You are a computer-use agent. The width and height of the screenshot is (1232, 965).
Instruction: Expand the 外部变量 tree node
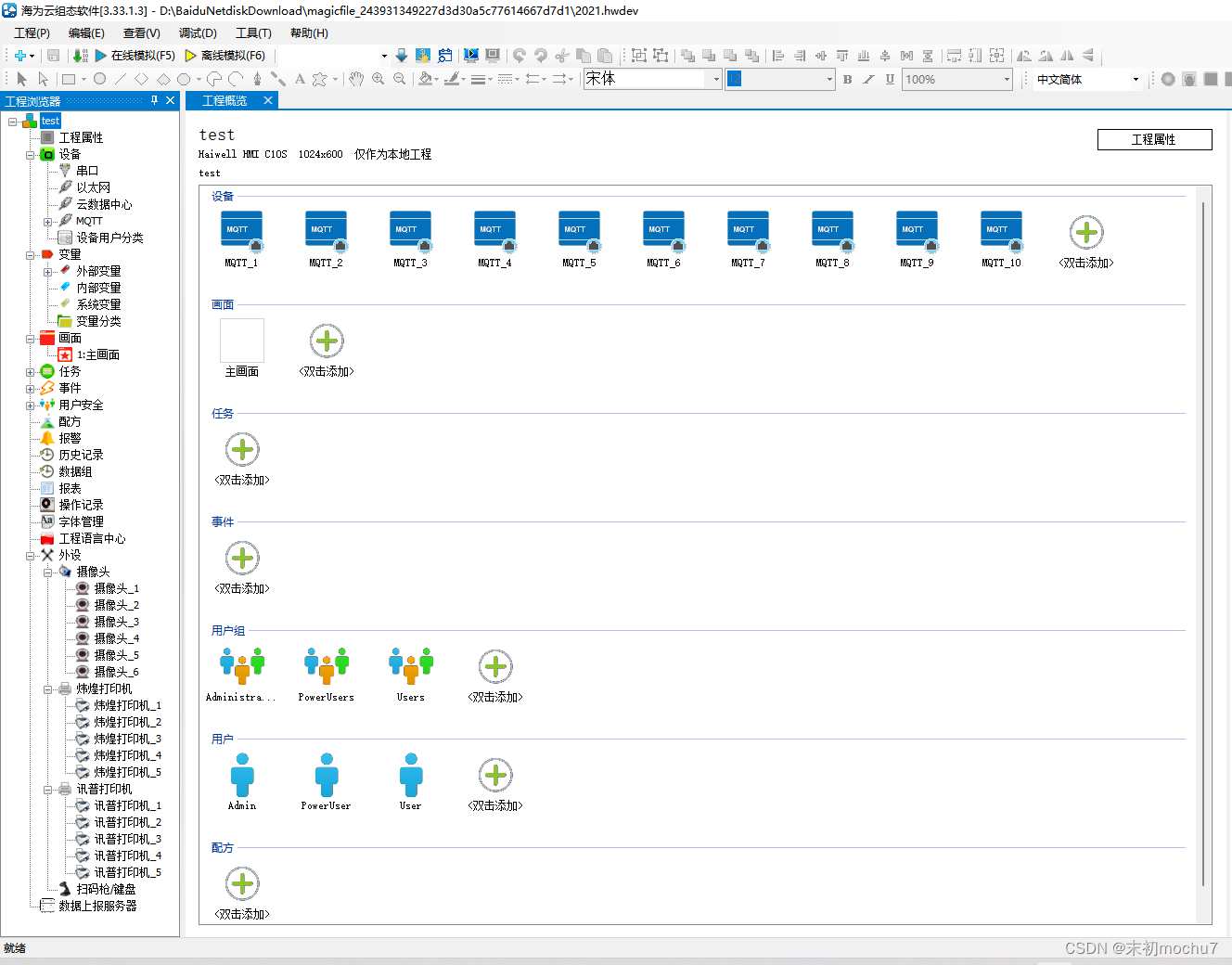click(x=48, y=272)
